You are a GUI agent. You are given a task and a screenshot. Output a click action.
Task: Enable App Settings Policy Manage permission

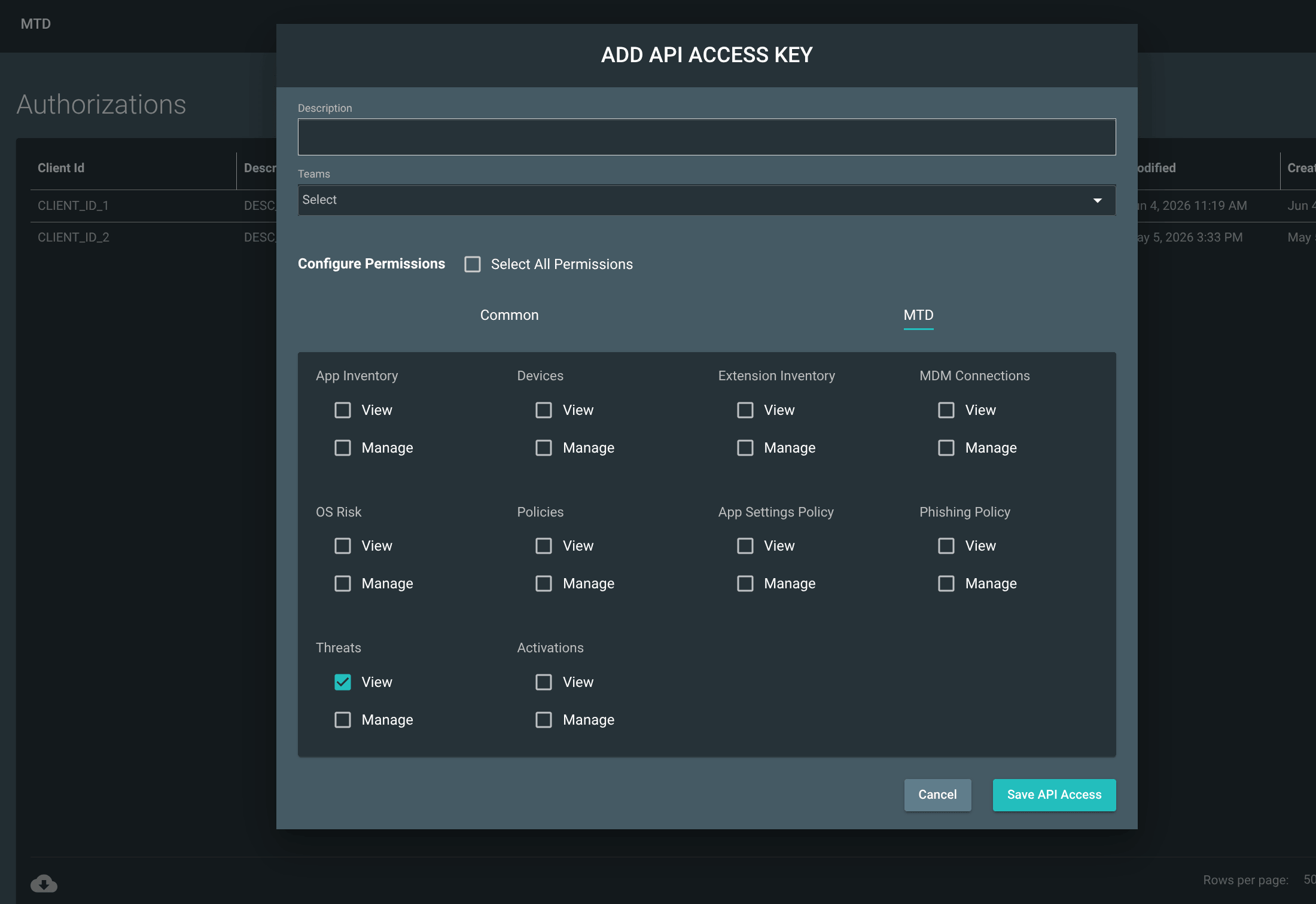[745, 584]
